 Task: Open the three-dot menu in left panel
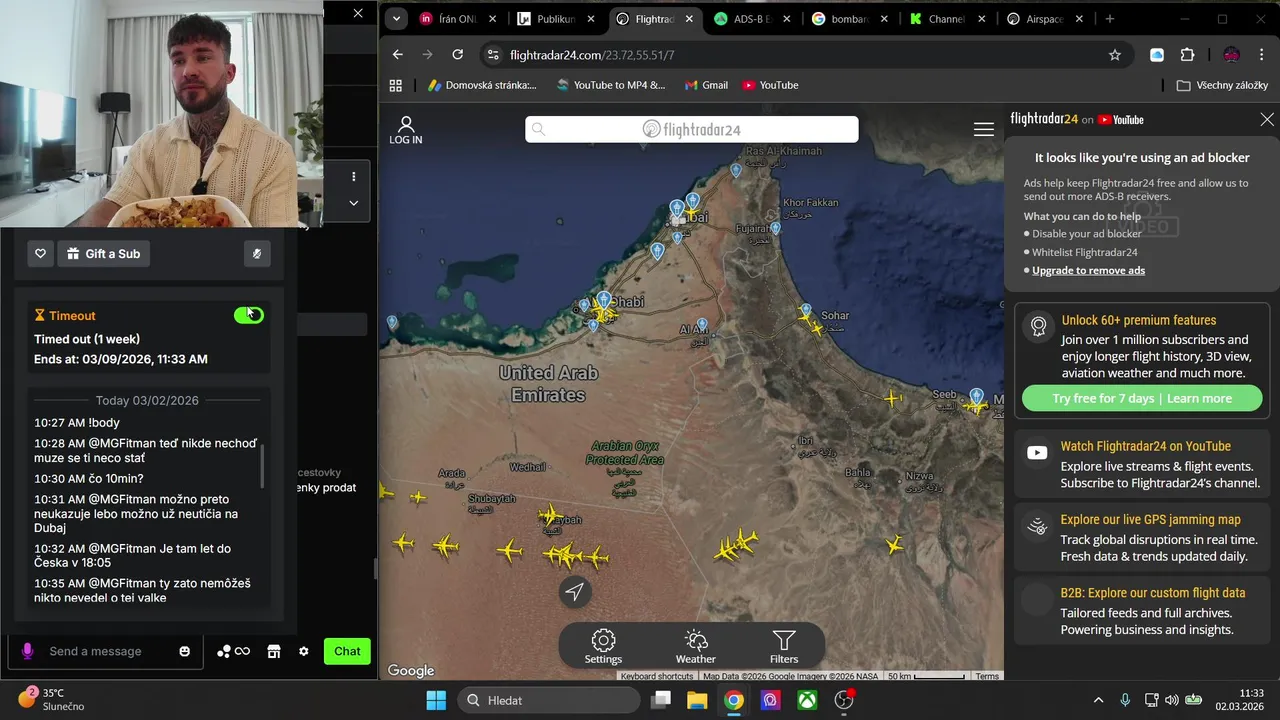[353, 176]
